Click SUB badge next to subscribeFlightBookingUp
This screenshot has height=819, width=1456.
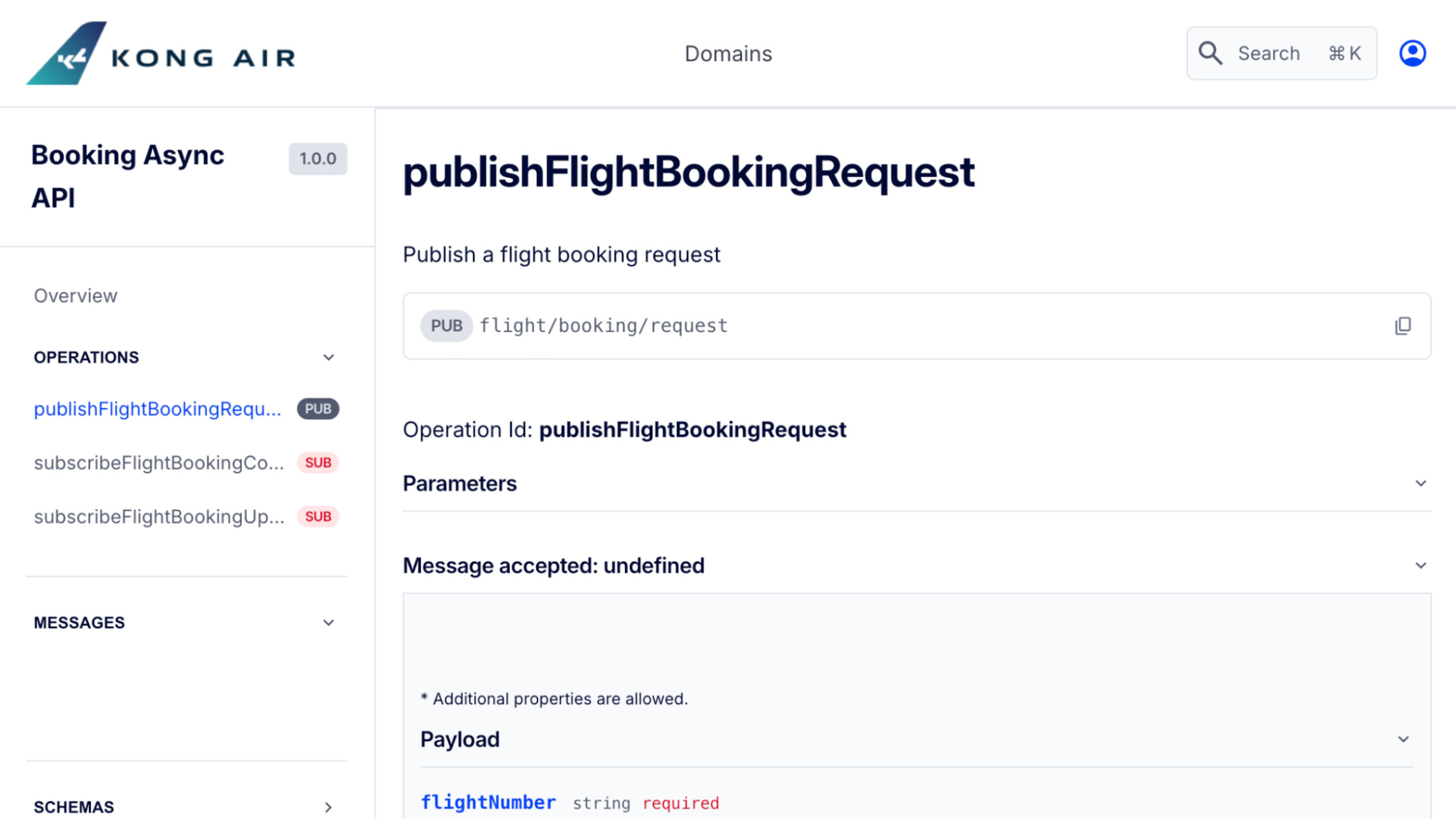[x=318, y=516]
